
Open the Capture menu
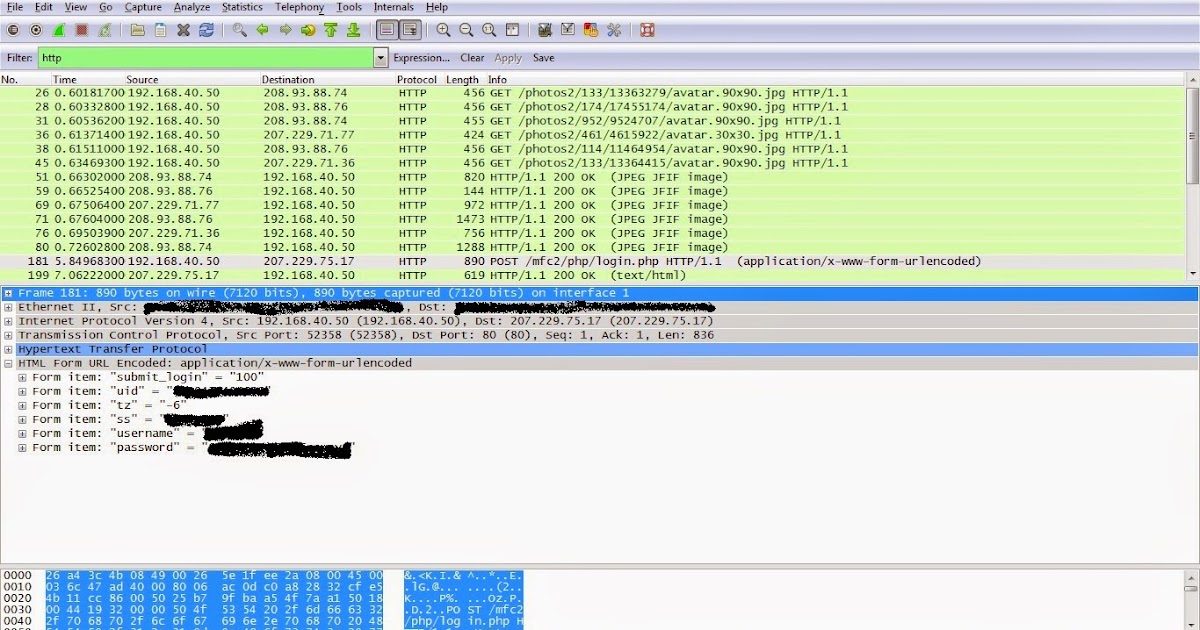coord(143,7)
